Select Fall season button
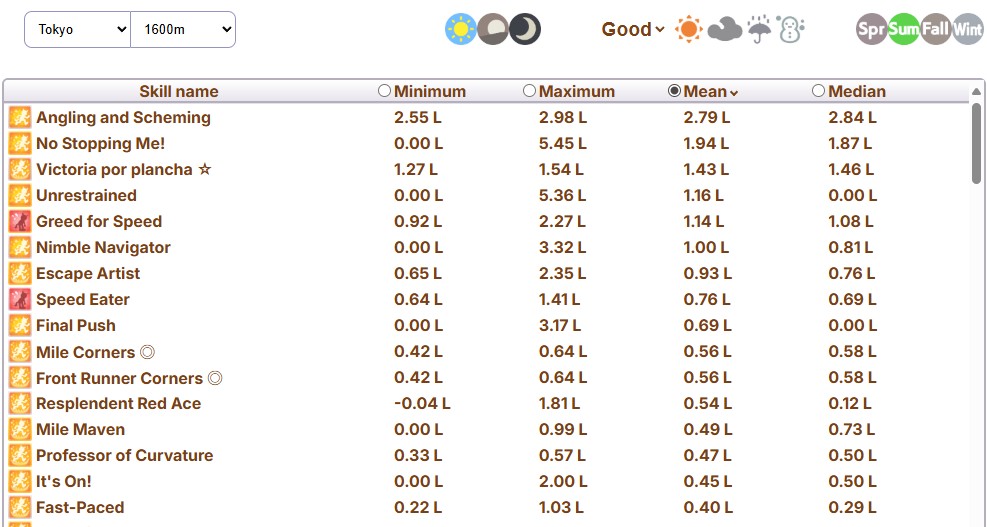 pos(936,29)
